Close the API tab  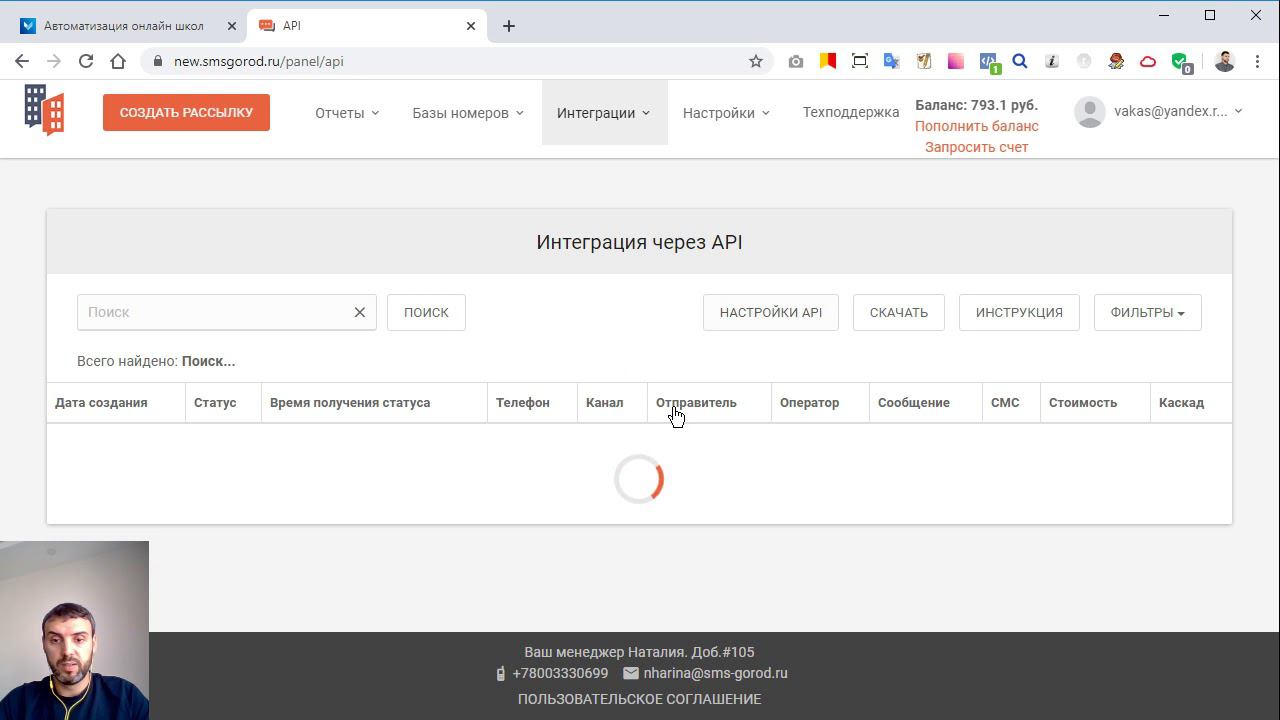pos(471,26)
